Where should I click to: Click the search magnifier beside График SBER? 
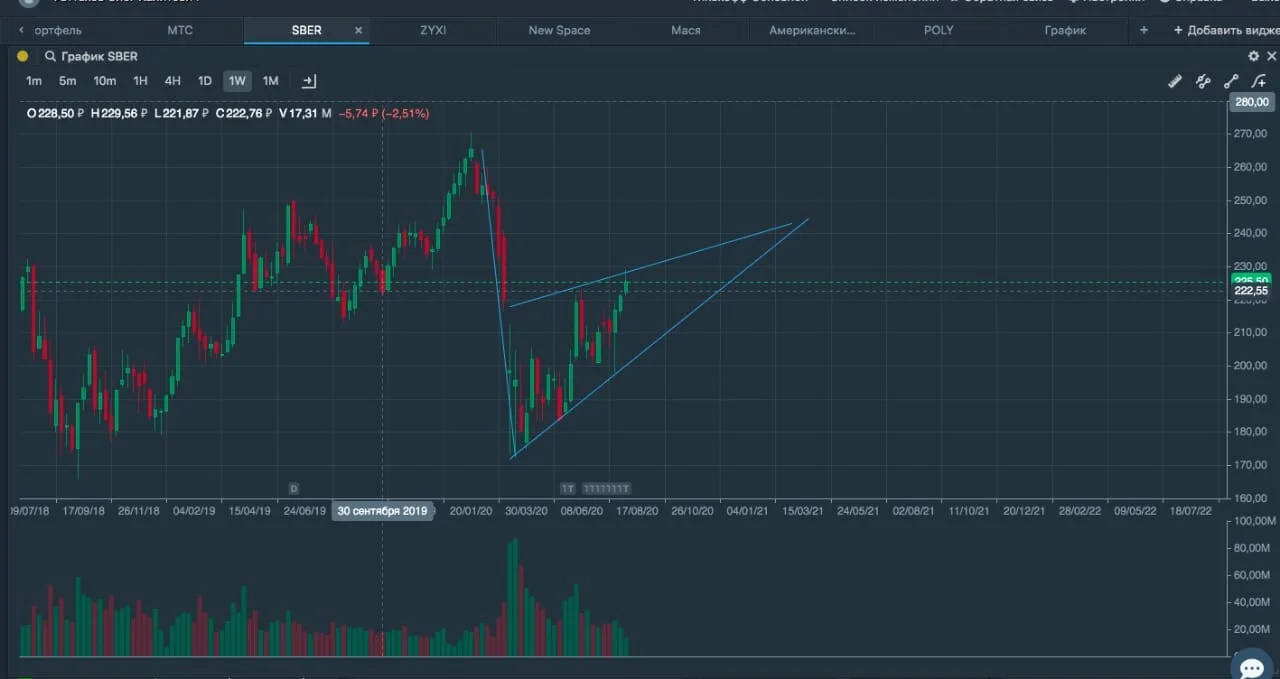click(50, 57)
